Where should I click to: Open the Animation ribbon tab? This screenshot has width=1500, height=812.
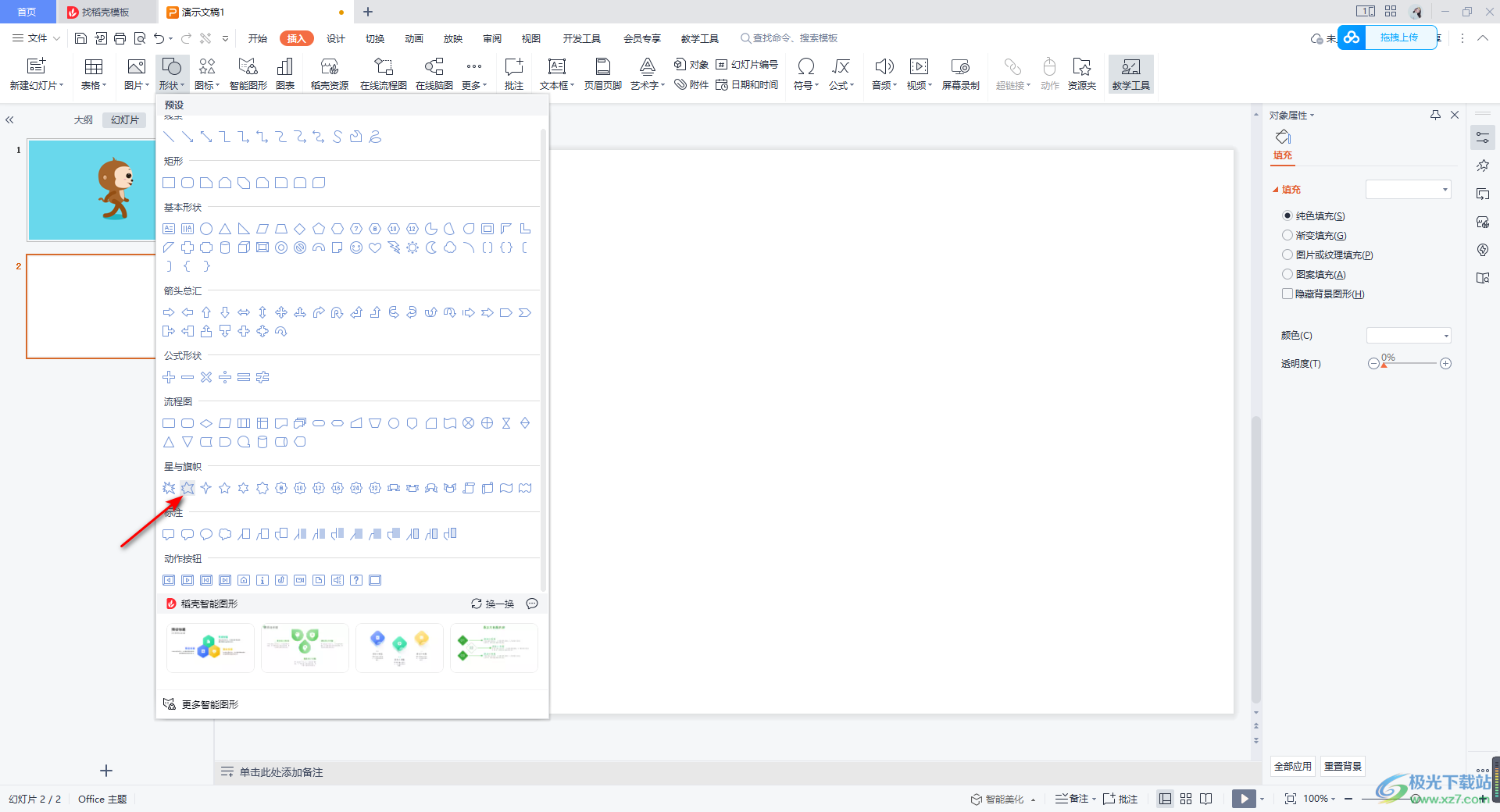coord(414,38)
